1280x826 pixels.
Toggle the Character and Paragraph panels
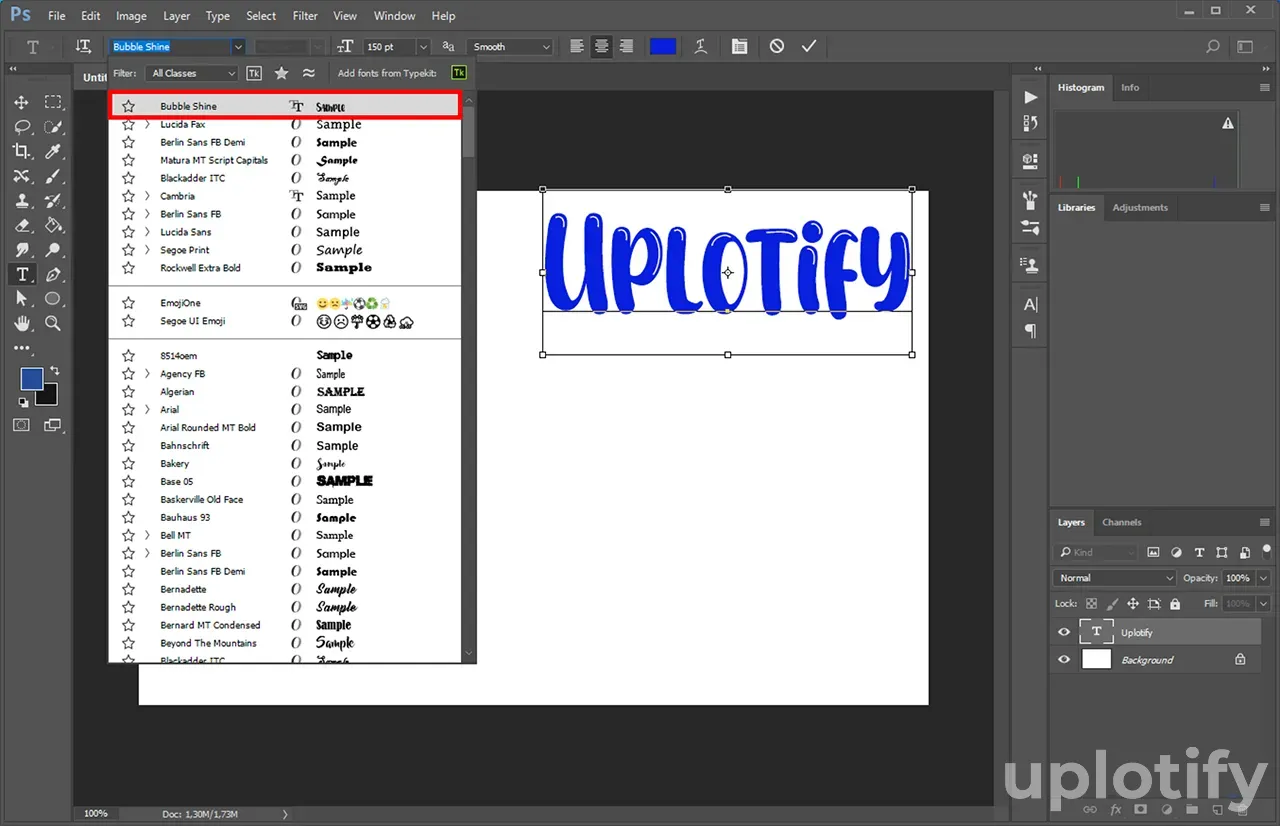click(x=739, y=47)
